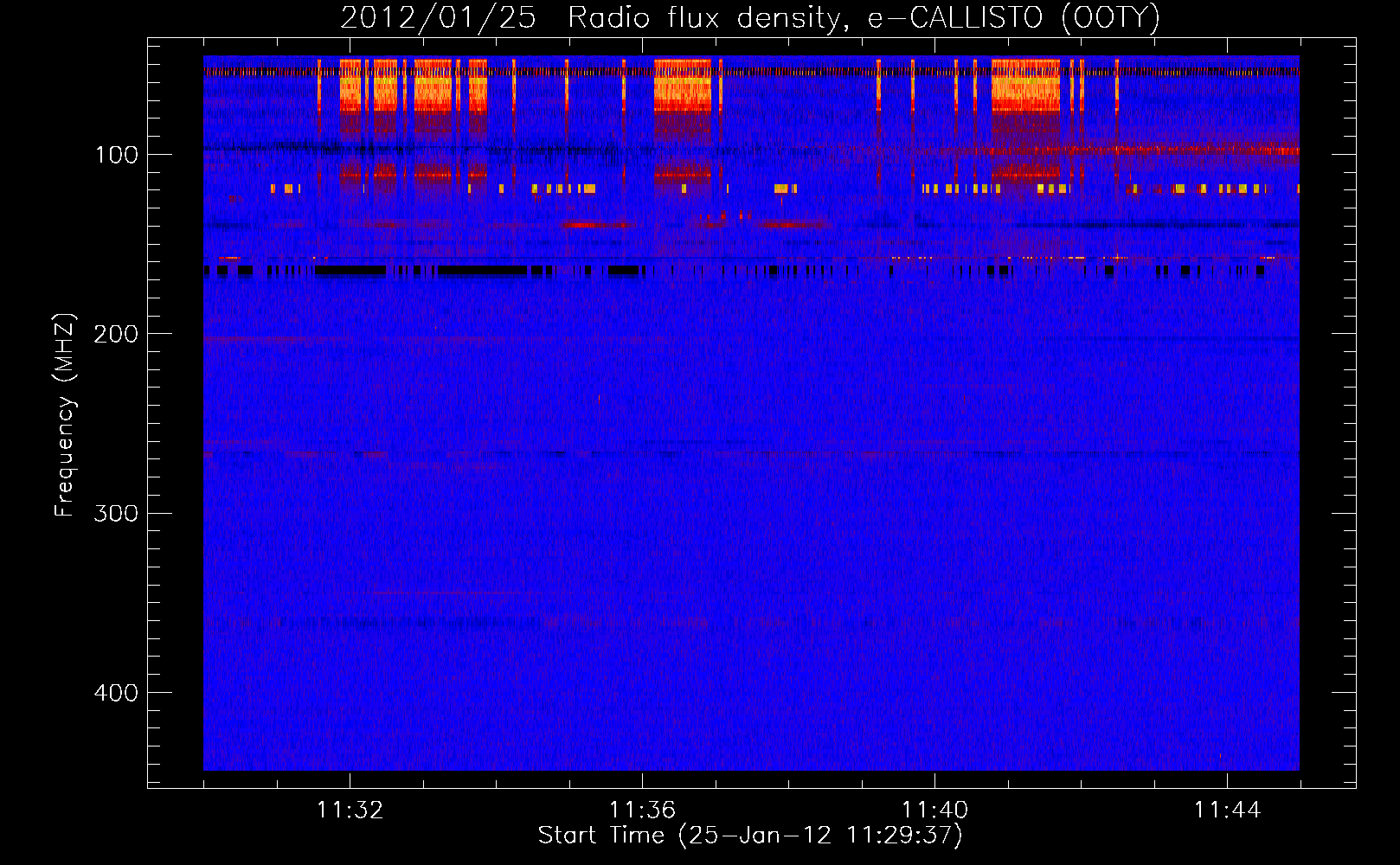
Task: Click the 400 frequency tick label
Action: point(116,693)
